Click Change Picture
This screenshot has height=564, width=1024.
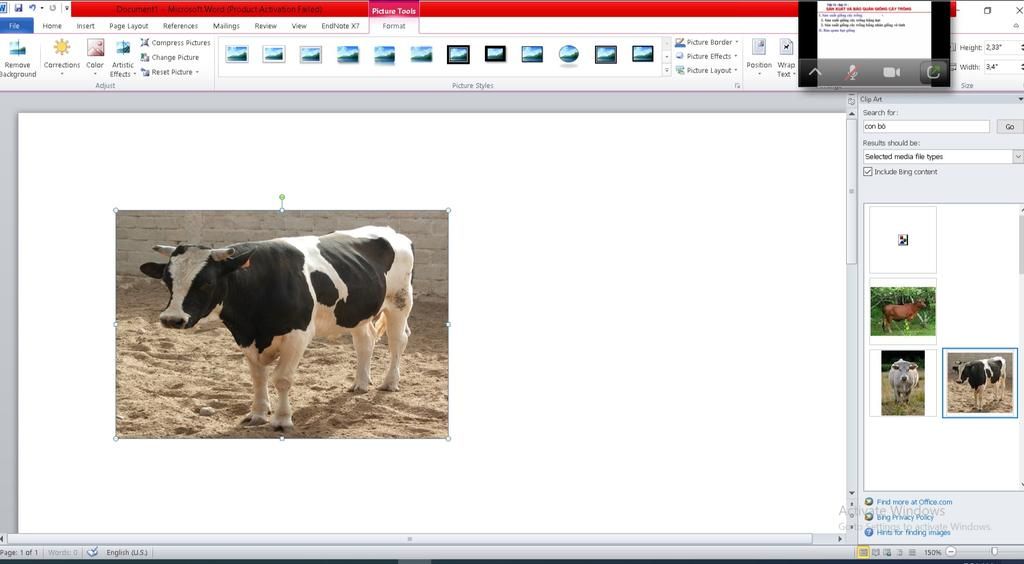[170, 57]
